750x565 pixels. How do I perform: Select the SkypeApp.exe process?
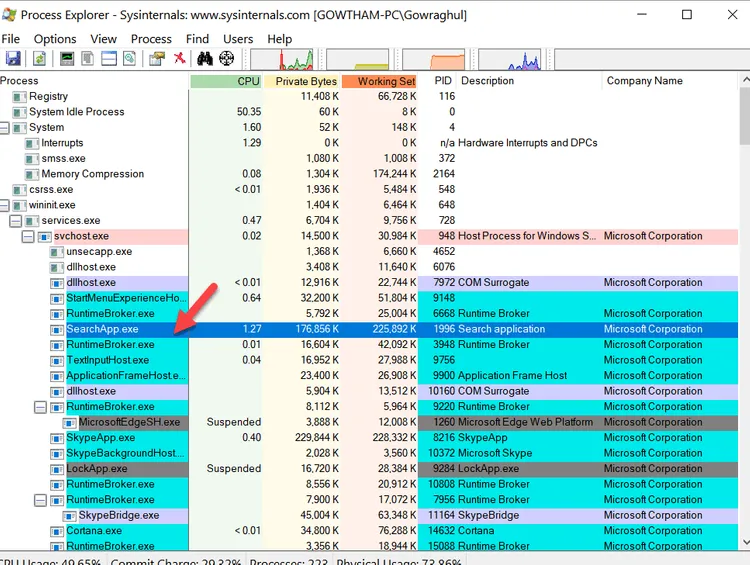[x=369, y=438]
